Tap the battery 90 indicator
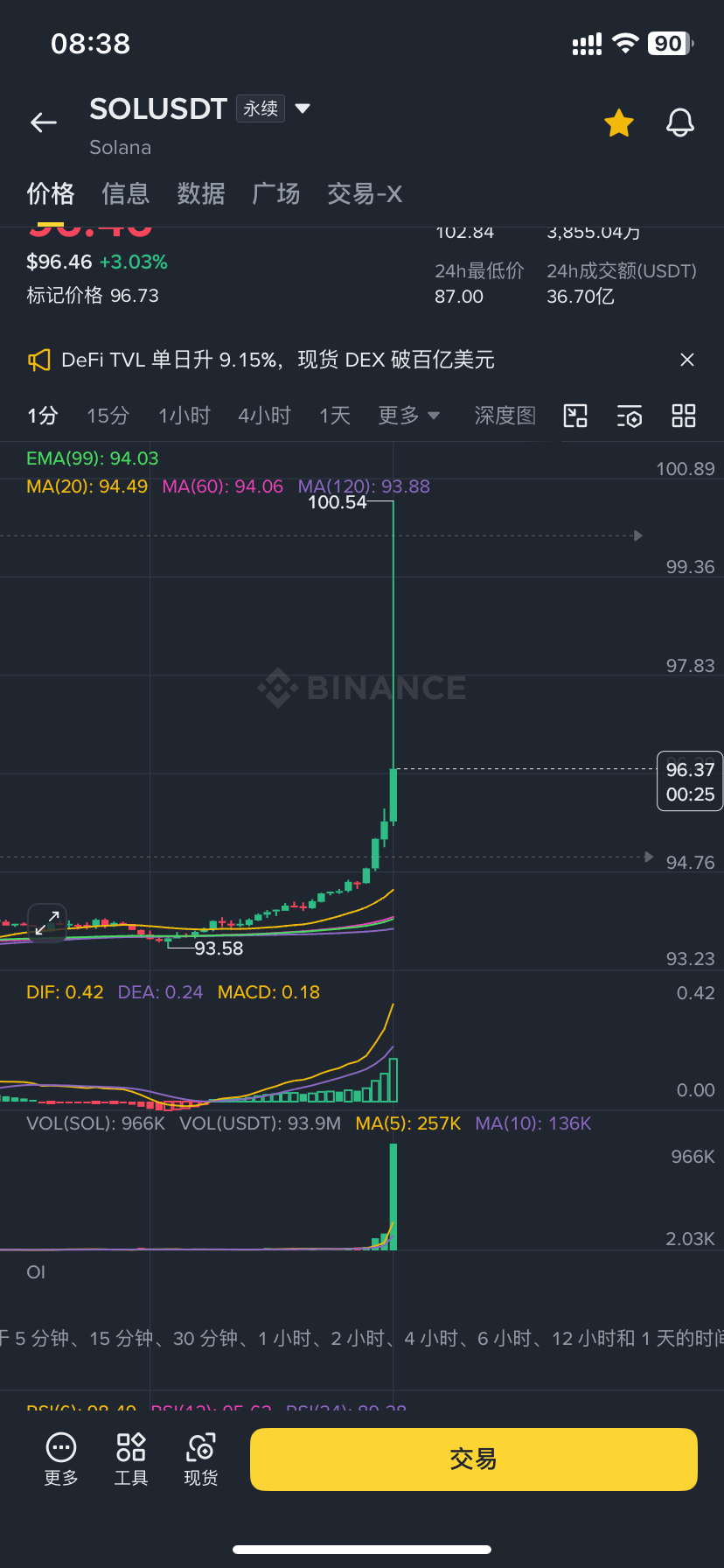This screenshot has width=724, height=1568. point(671,44)
